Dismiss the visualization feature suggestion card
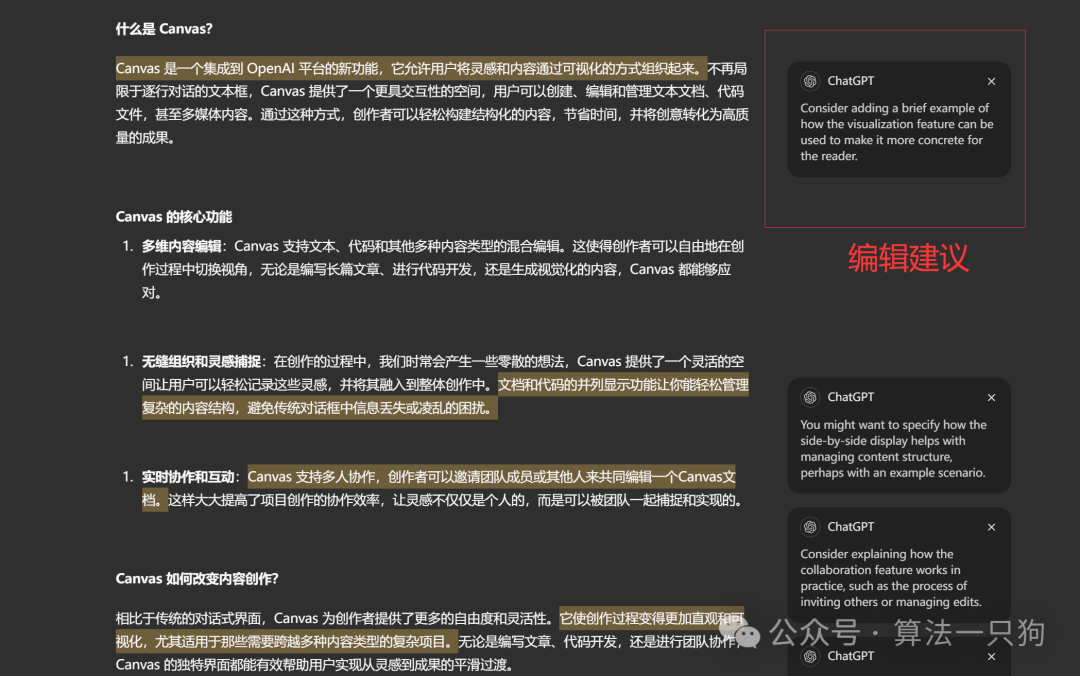Image resolution: width=1080 pixels, height=676 pixels. pos(991,81)
